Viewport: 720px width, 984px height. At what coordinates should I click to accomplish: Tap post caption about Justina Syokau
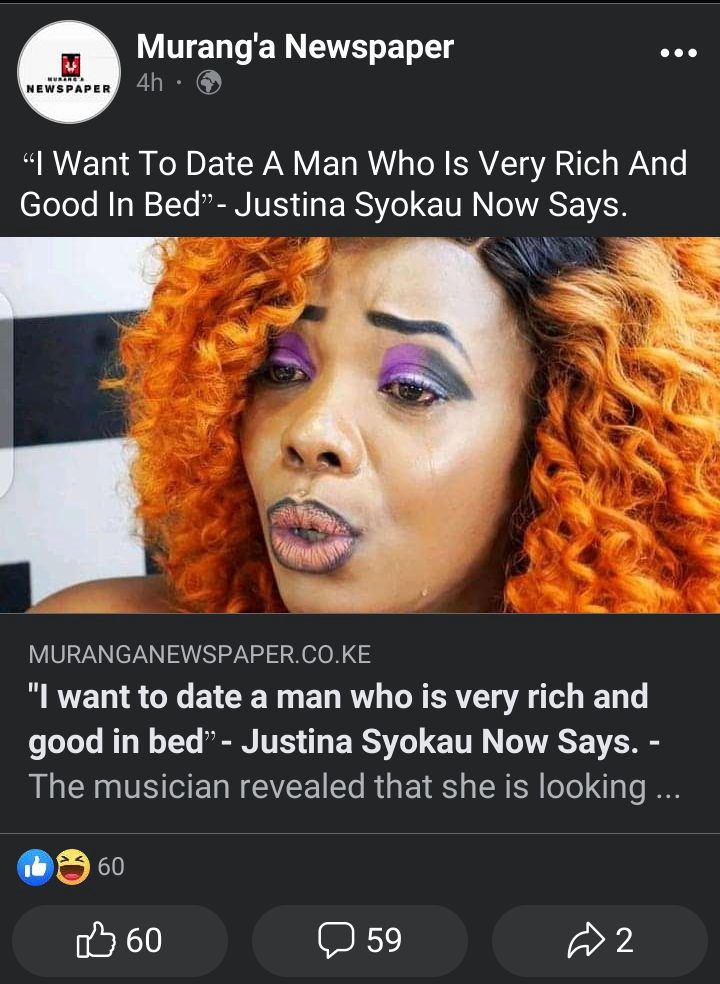tap(353, 184)
